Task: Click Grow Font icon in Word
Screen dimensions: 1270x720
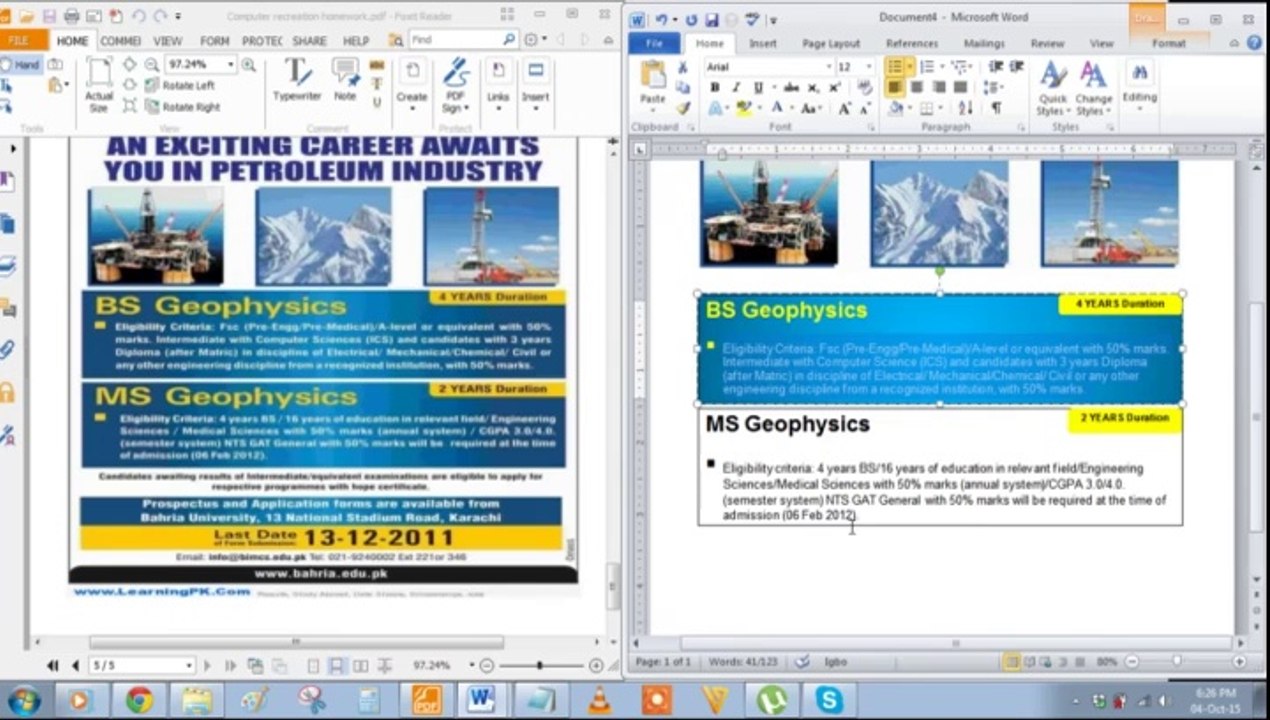Action: (x=845, y=108)
